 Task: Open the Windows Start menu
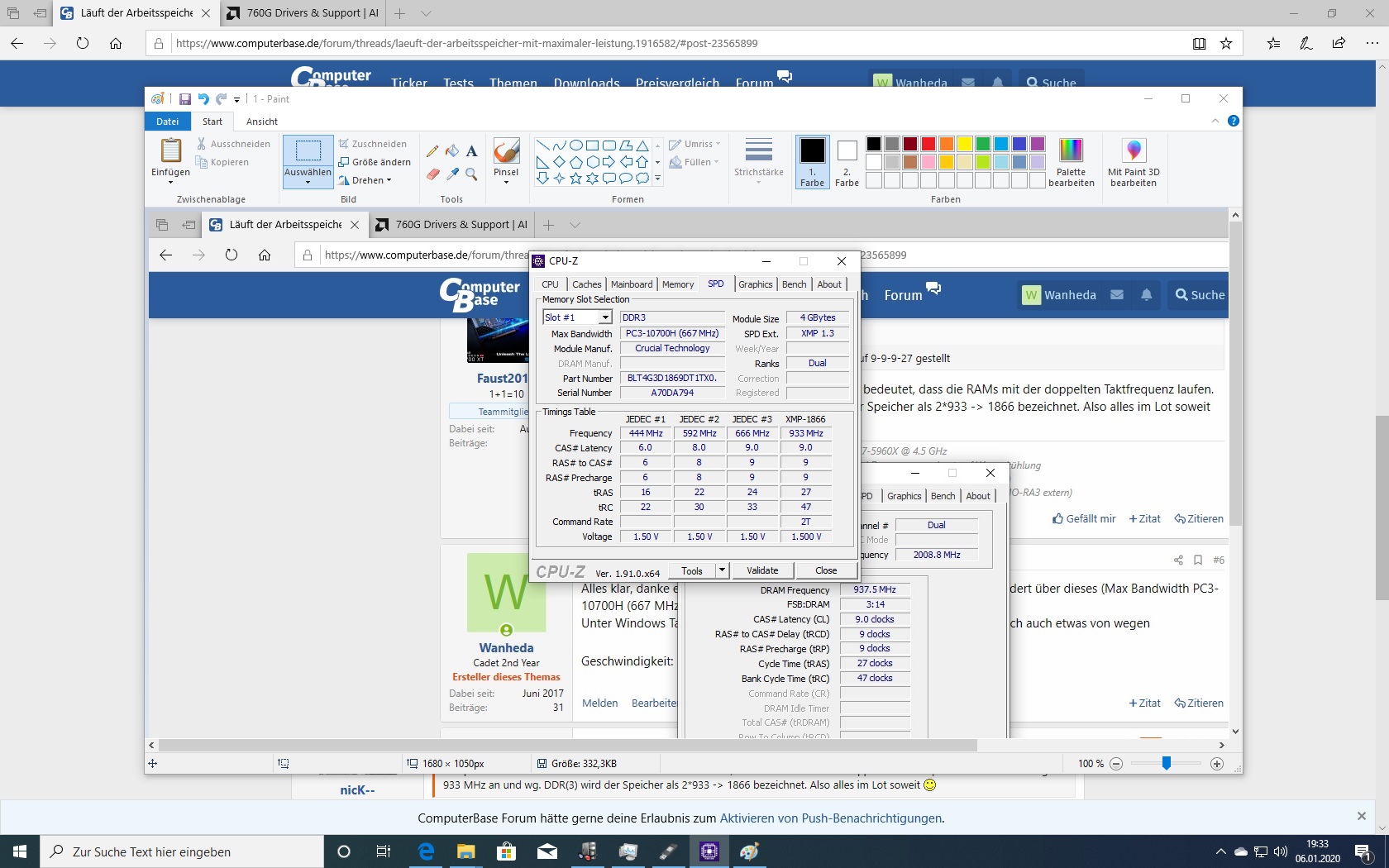click(20, 851)
